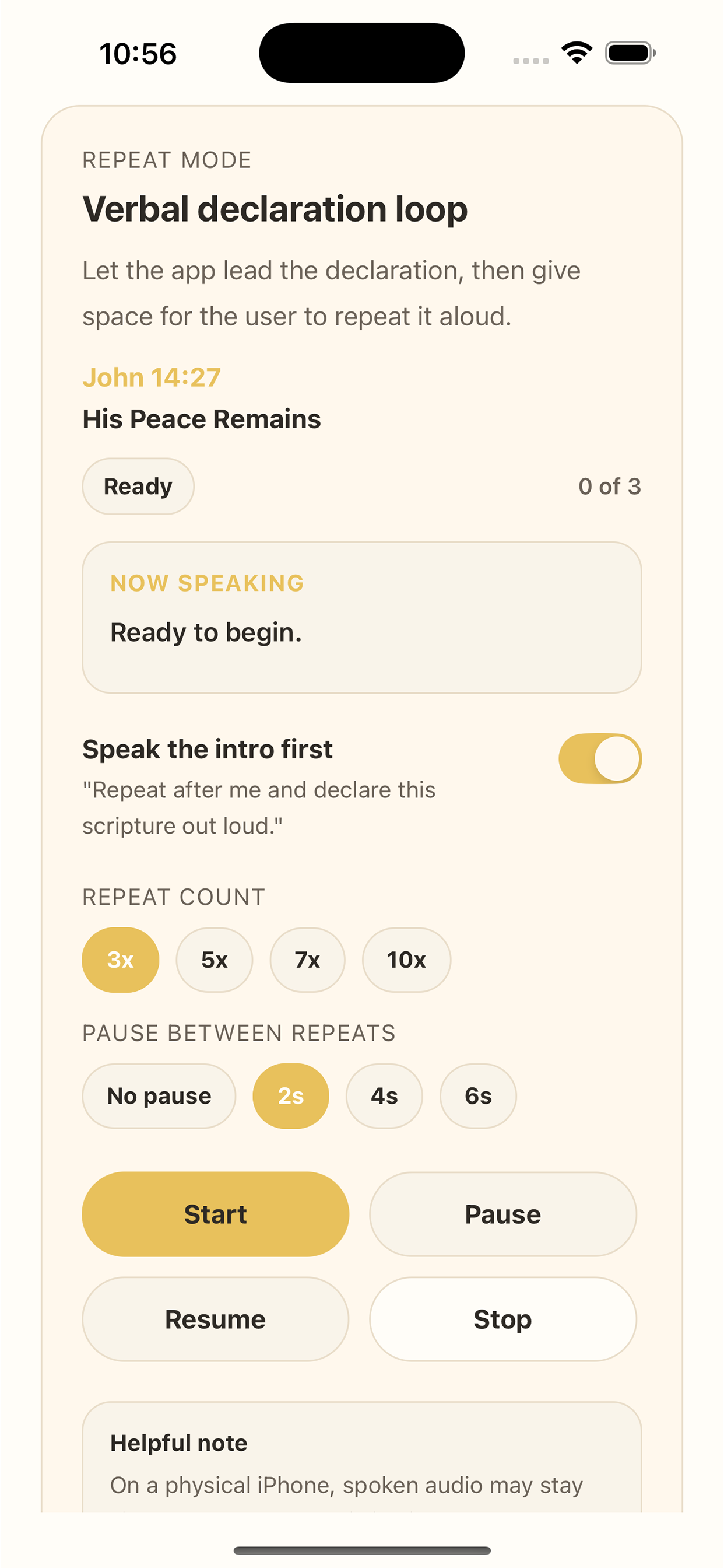Tap the Ready status pill
724x1568 pixels.
138,487
